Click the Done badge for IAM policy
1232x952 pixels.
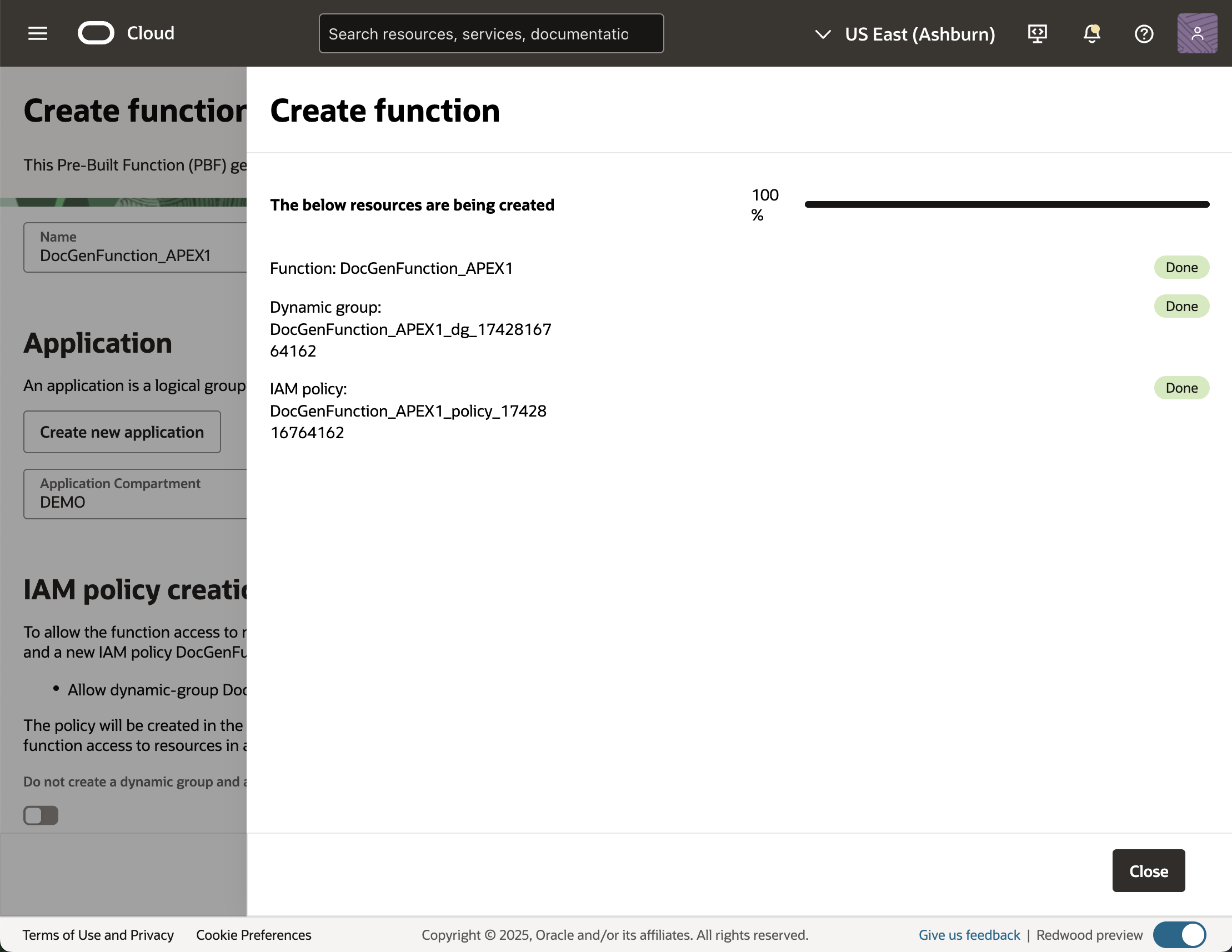coord(1181,388)
